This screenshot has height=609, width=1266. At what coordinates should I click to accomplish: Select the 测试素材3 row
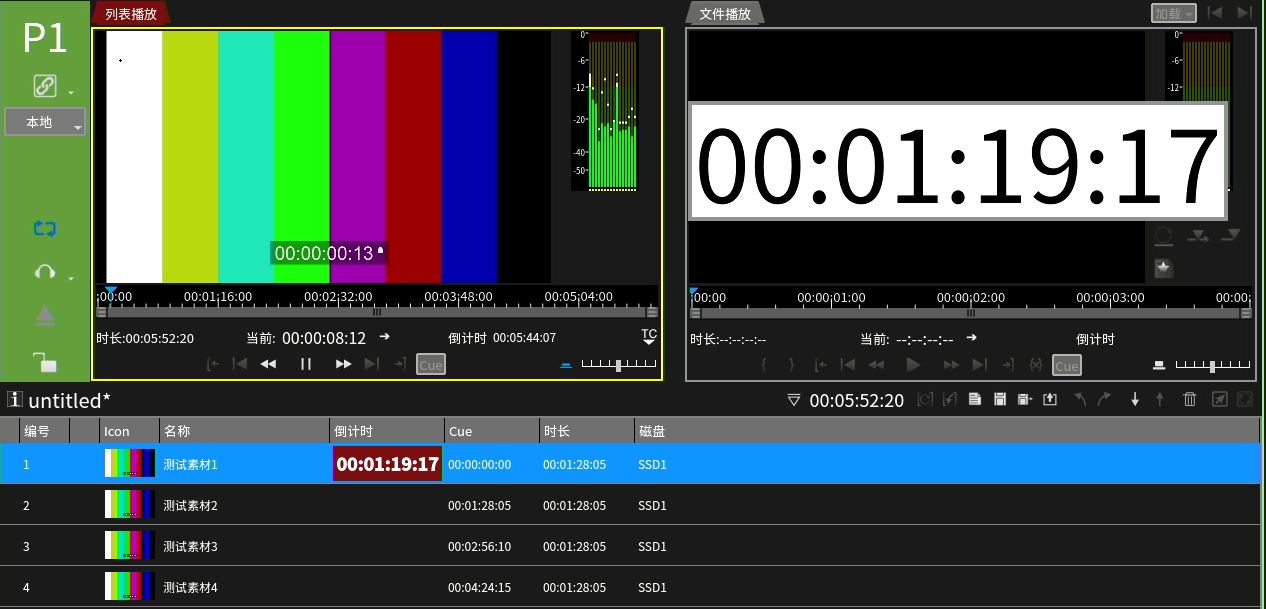630,546
